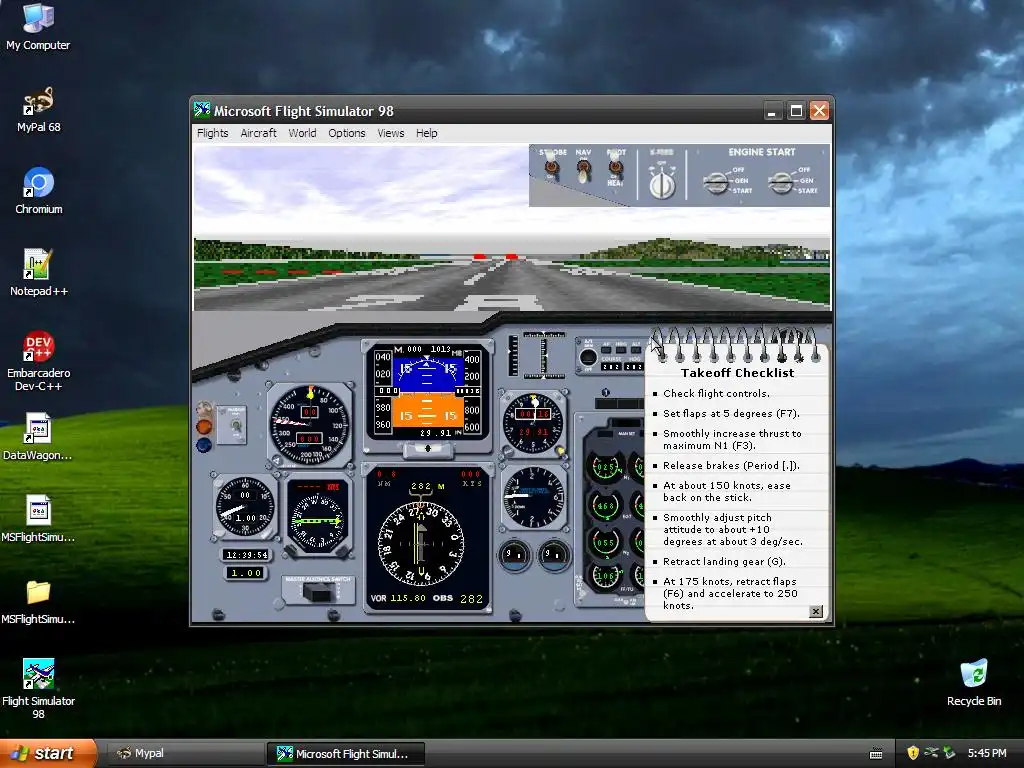Switch to Mypal taskbar button
1024x768 pixels.
pyautogui.click(x=184, y=754)
